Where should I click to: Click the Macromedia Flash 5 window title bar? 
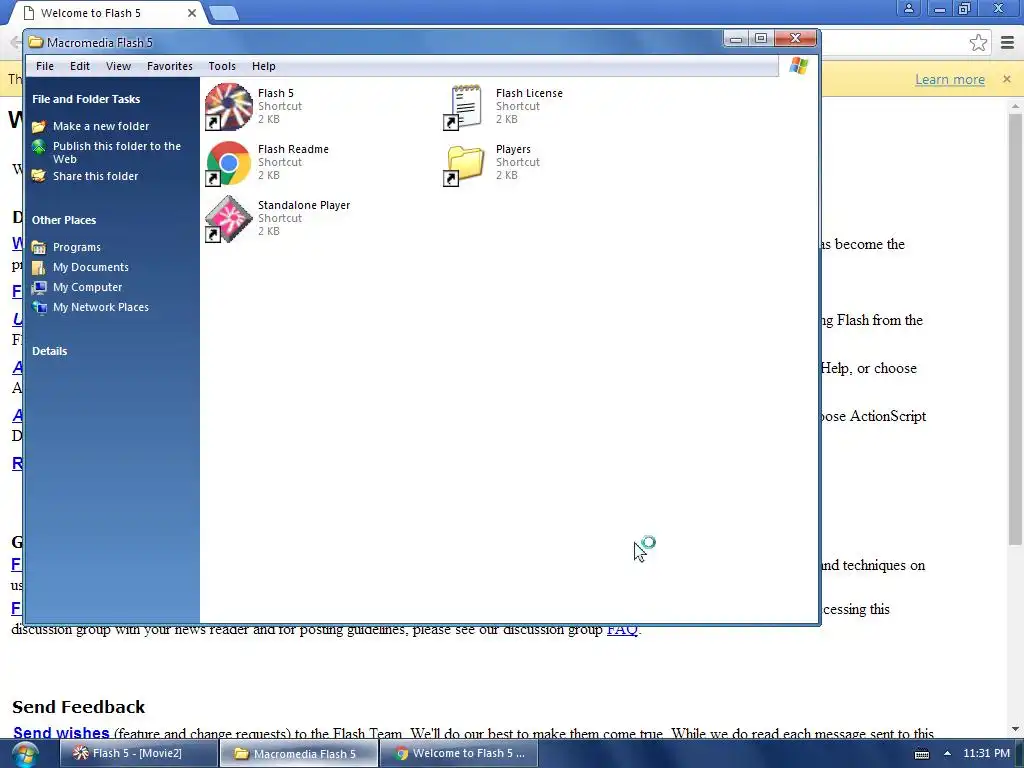[x=372, y=42]
